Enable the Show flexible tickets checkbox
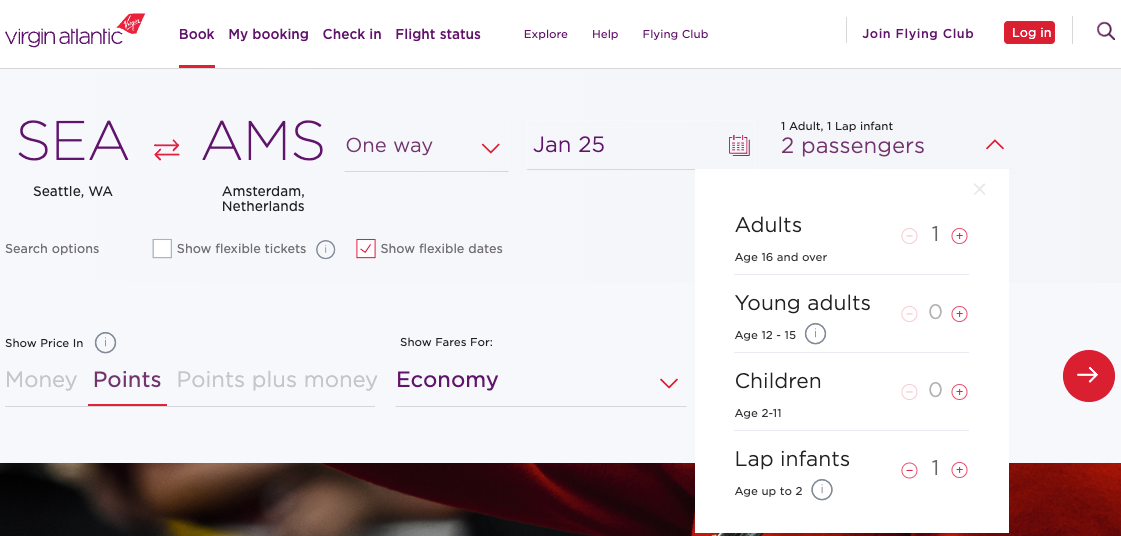 tap(162, 249)
